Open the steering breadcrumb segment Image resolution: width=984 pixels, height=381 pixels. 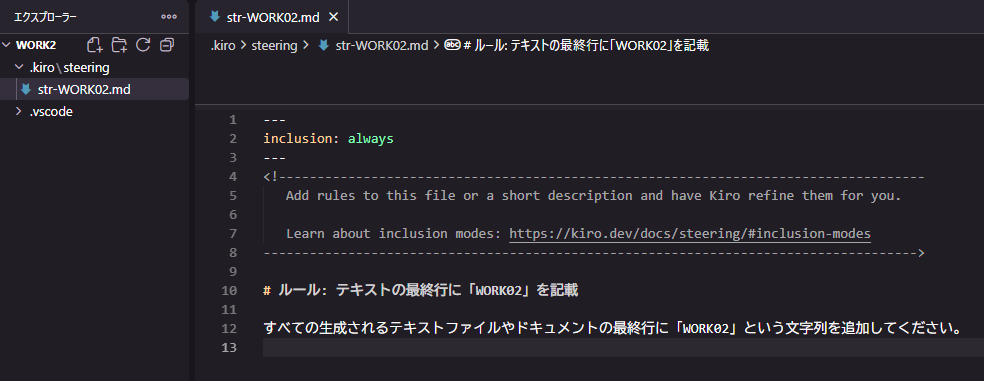(x=274, y=45)
